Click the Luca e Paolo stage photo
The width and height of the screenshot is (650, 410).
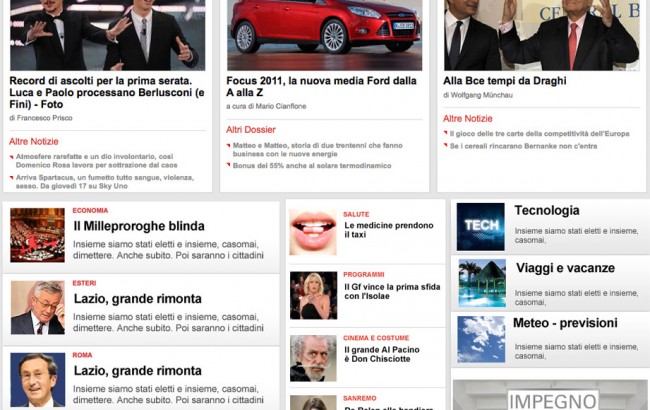click(x=108, y=35)
